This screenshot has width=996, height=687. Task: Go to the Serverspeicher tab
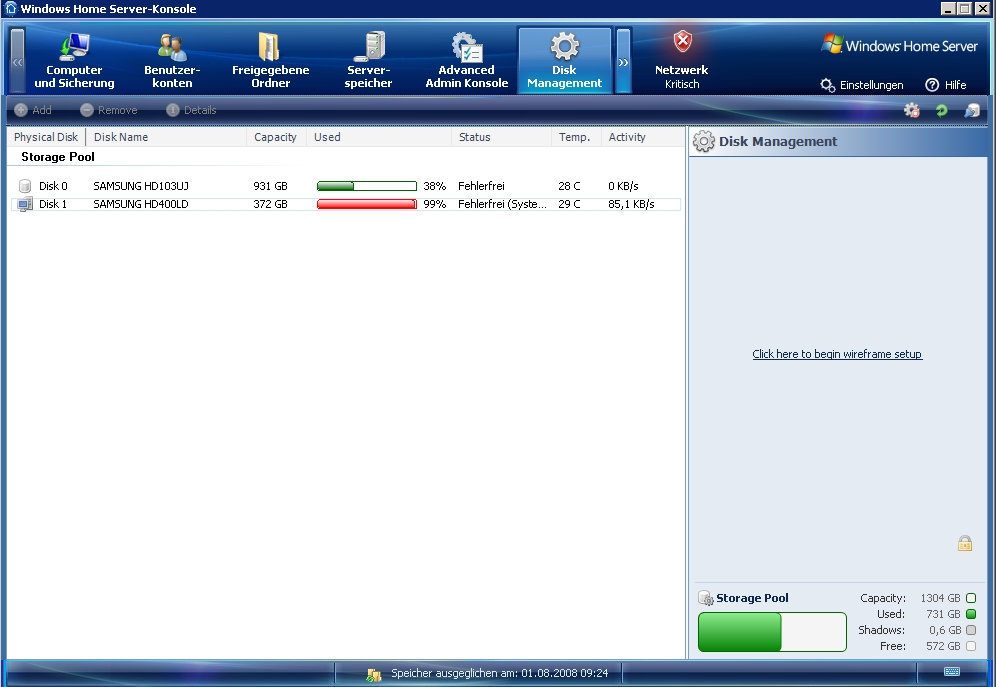tap(368, 60)
